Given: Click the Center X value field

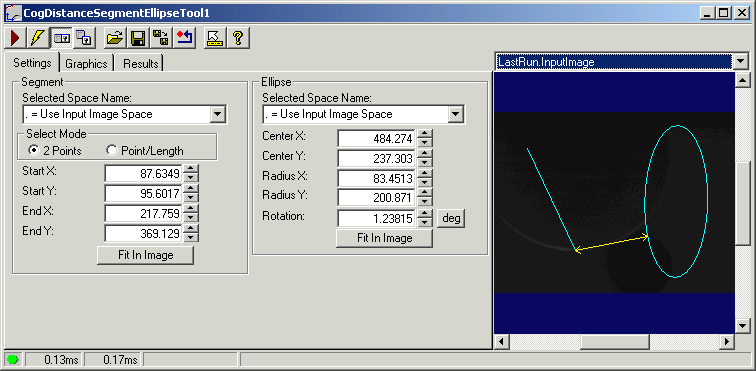Looking at the screenshot, I should pyautogui.click(x=377, y=139).
